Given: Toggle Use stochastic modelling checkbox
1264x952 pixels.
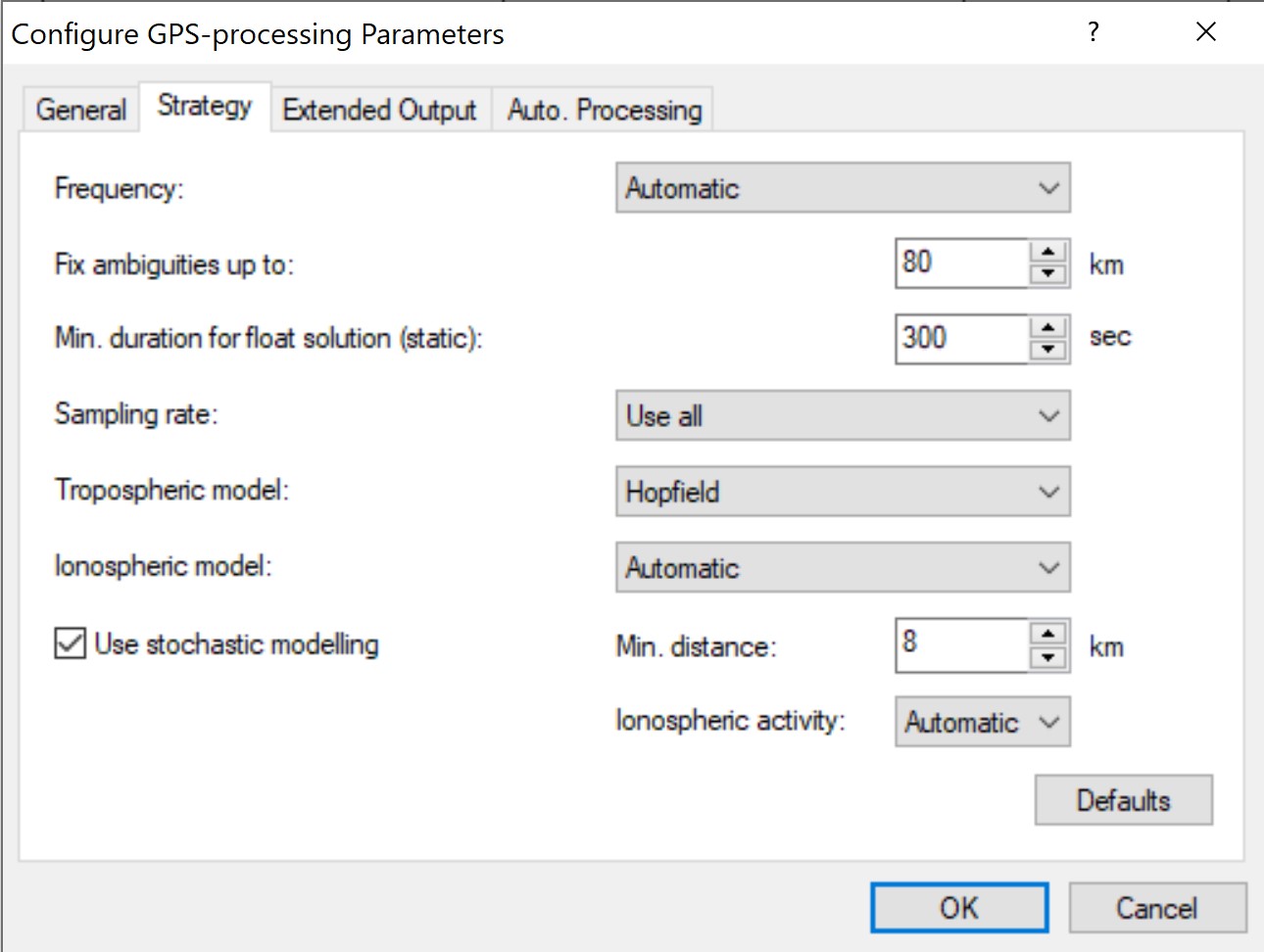Looking at the screenshot, I should pyautogui.click(x=71, y=644).
